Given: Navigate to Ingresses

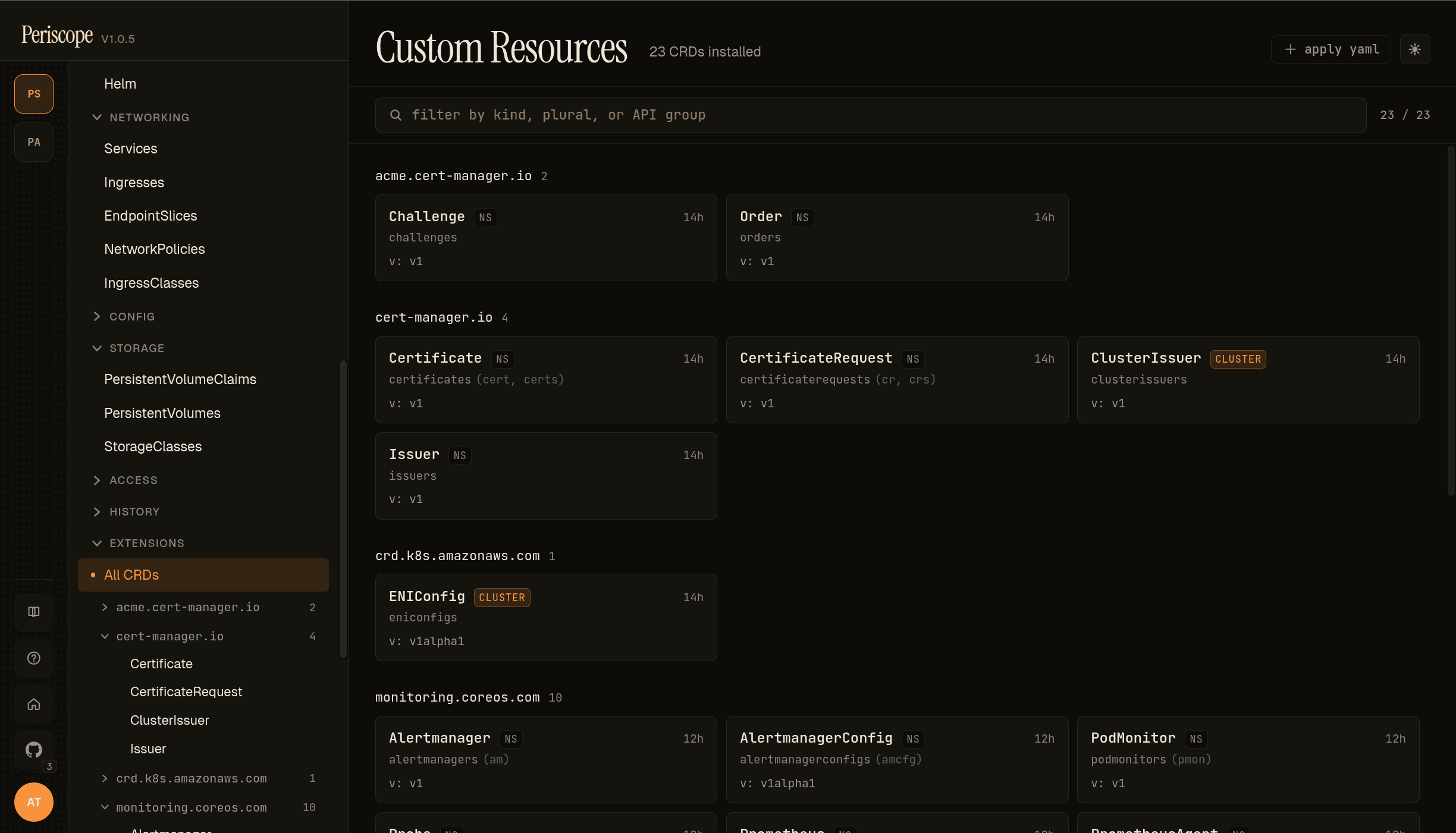Looking at the screenshot, I should (134, 183).
